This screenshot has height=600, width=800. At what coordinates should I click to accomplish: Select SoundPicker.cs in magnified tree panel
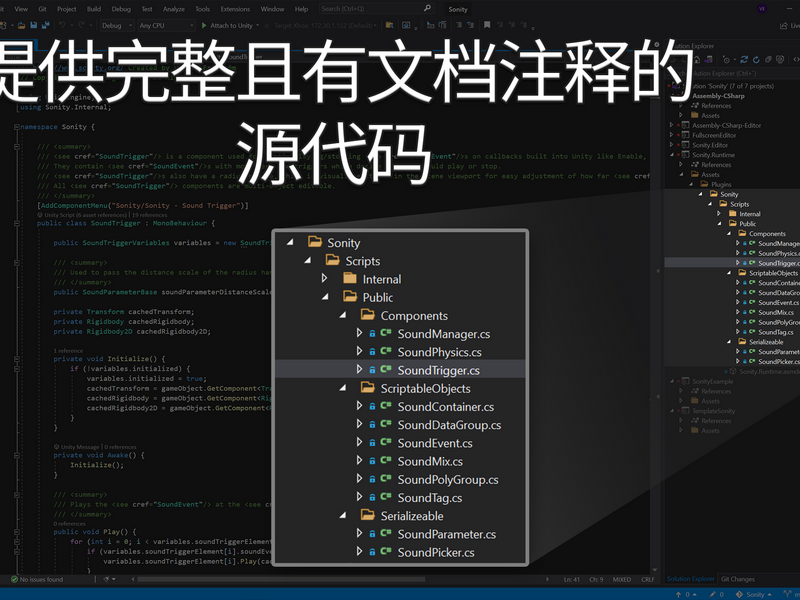click(436, 553)
